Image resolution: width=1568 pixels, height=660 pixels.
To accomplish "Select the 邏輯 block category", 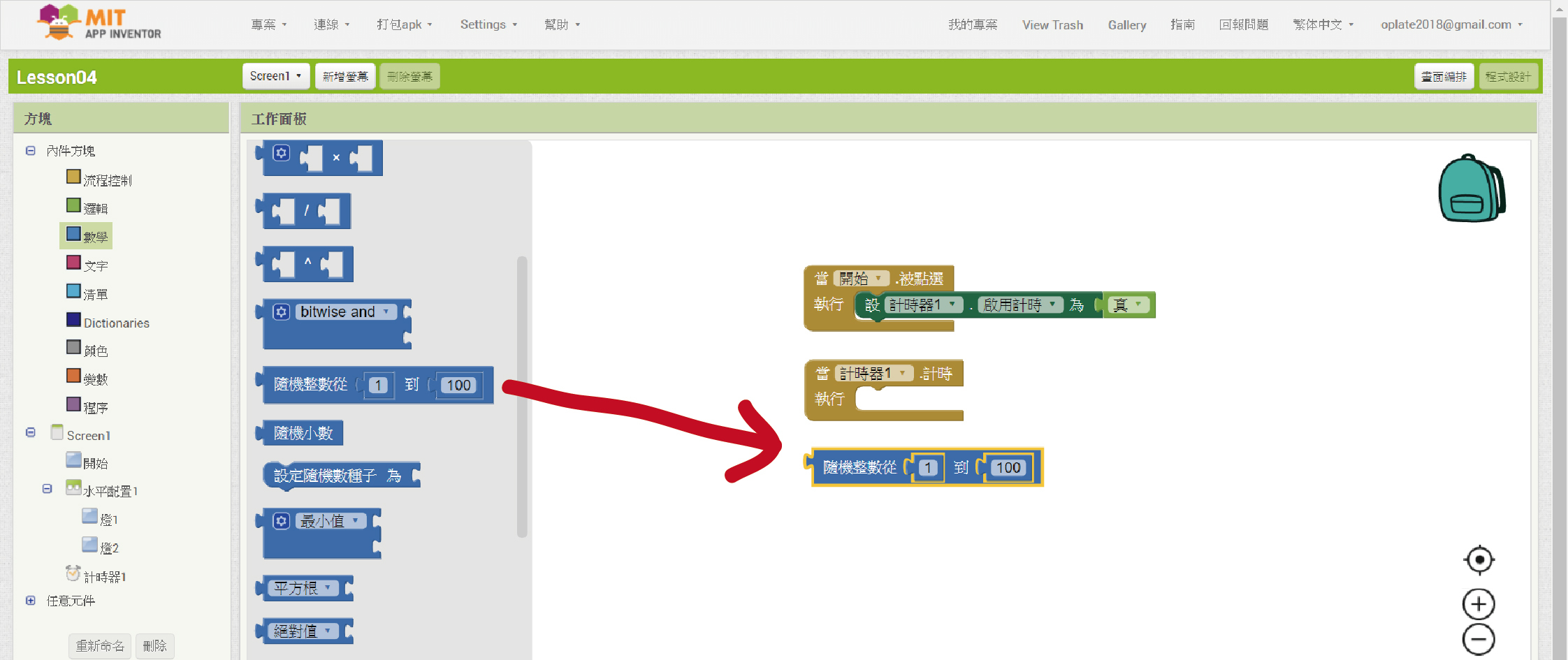I will click(x=87, y=207).
